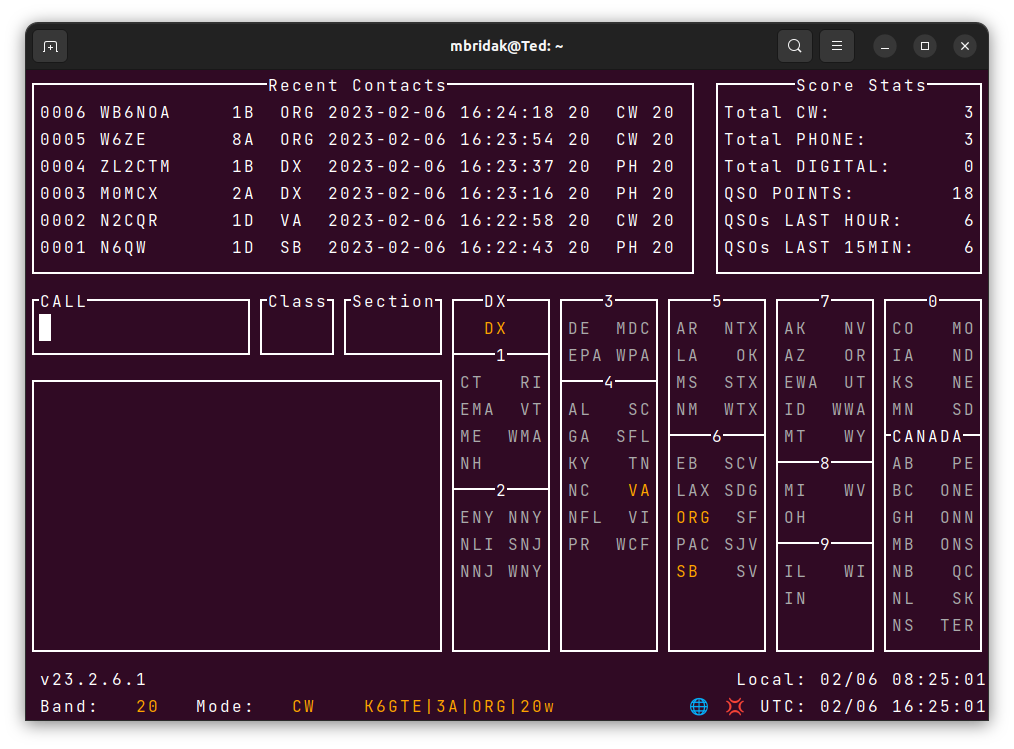Maximize the terminal window
Screen dimensions: 1014x749
click(x=925, y=47)
